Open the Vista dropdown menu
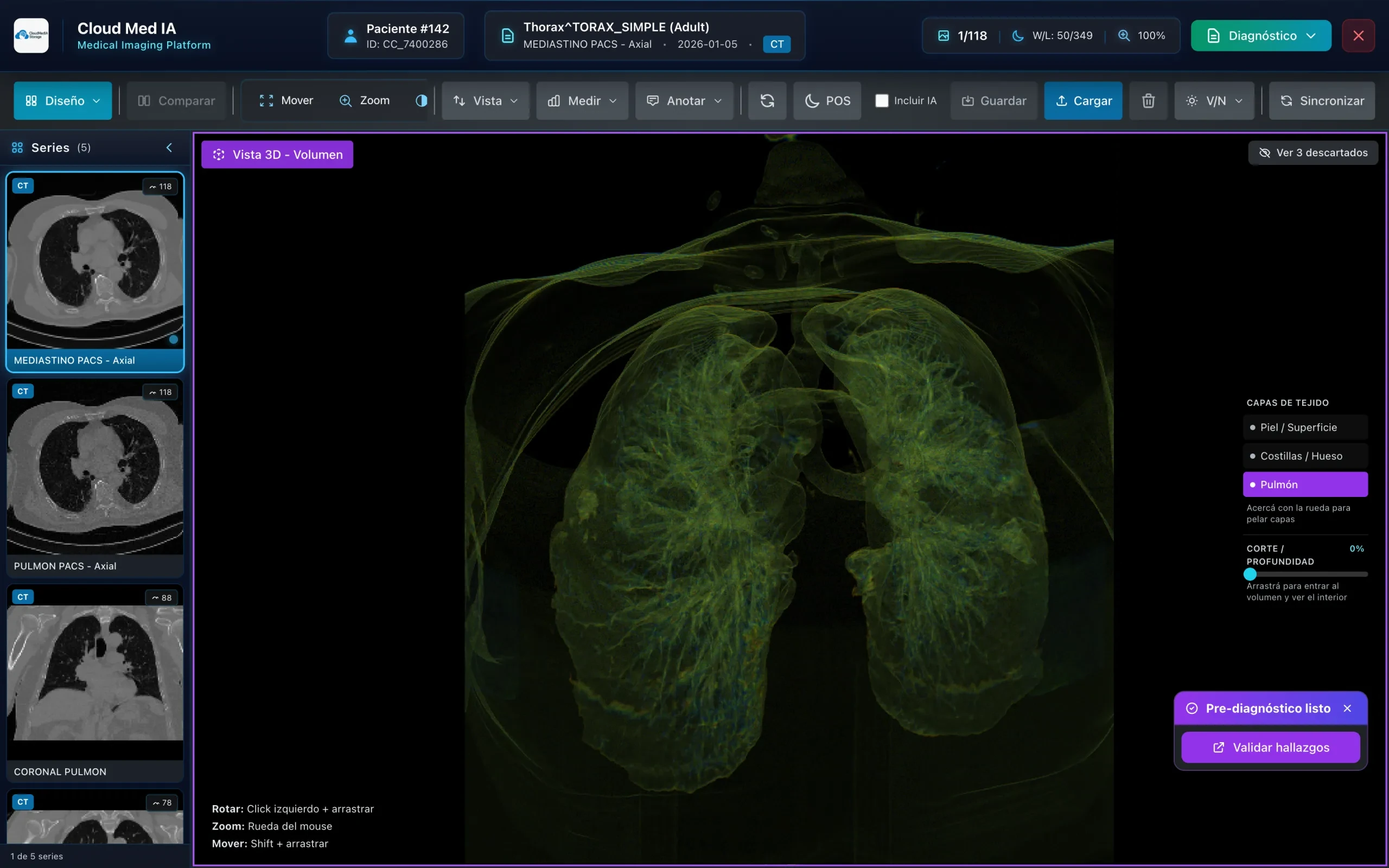 point(486,100)
